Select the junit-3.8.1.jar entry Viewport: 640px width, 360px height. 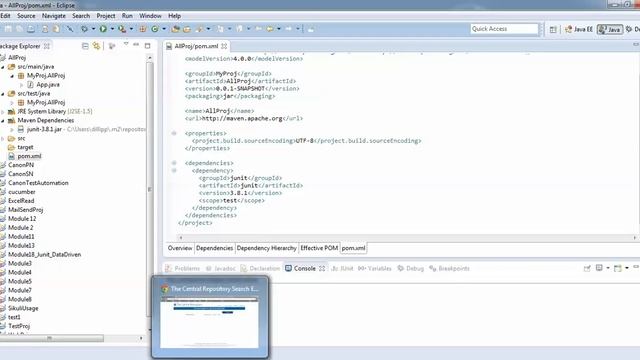click(x=44, y=129)
